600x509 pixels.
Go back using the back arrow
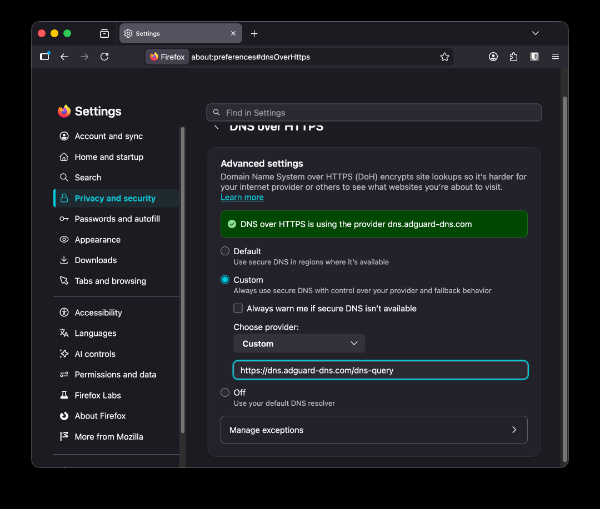pyautogui.click(x=64, y=57)
